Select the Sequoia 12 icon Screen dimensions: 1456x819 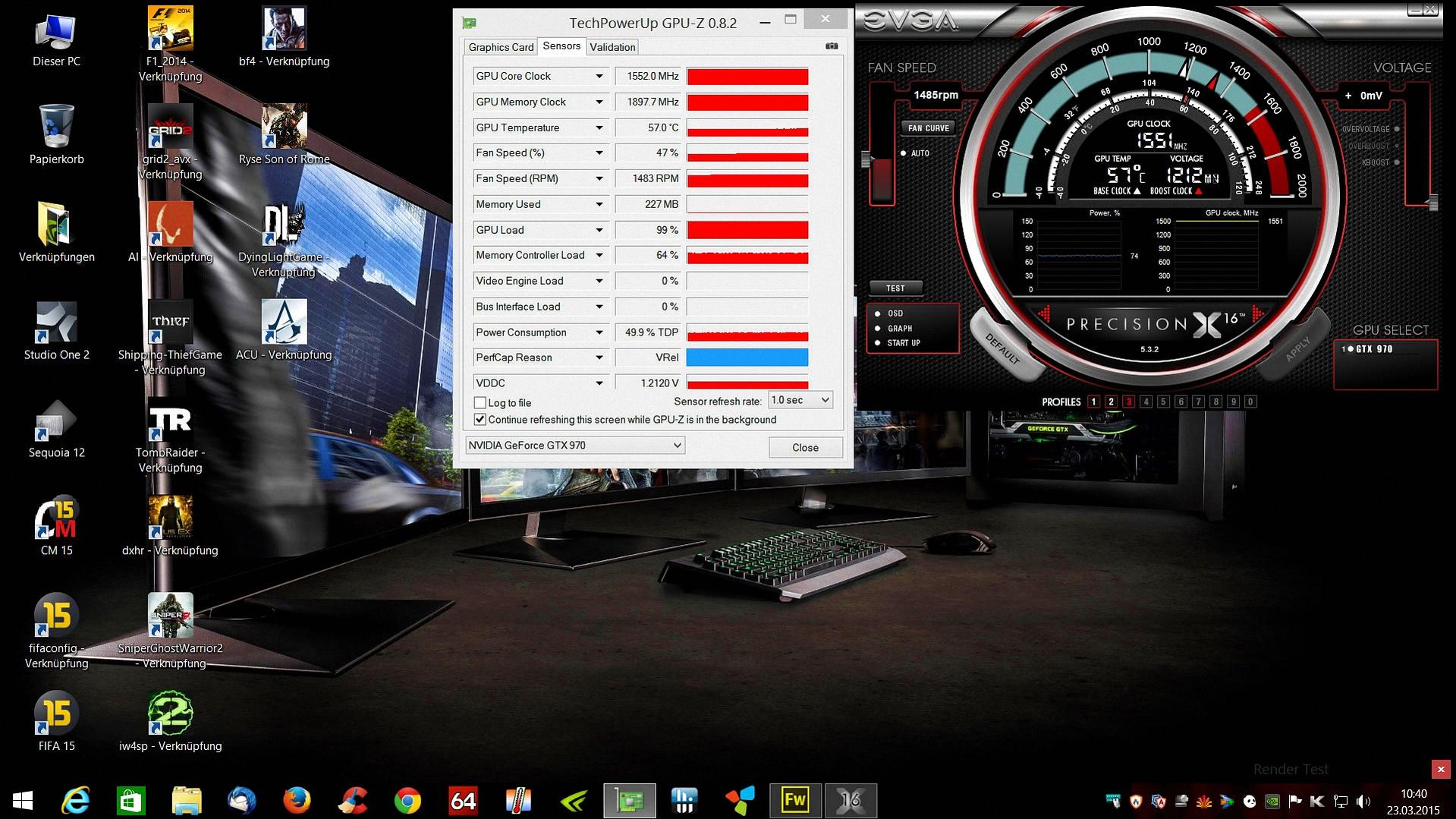56,420
